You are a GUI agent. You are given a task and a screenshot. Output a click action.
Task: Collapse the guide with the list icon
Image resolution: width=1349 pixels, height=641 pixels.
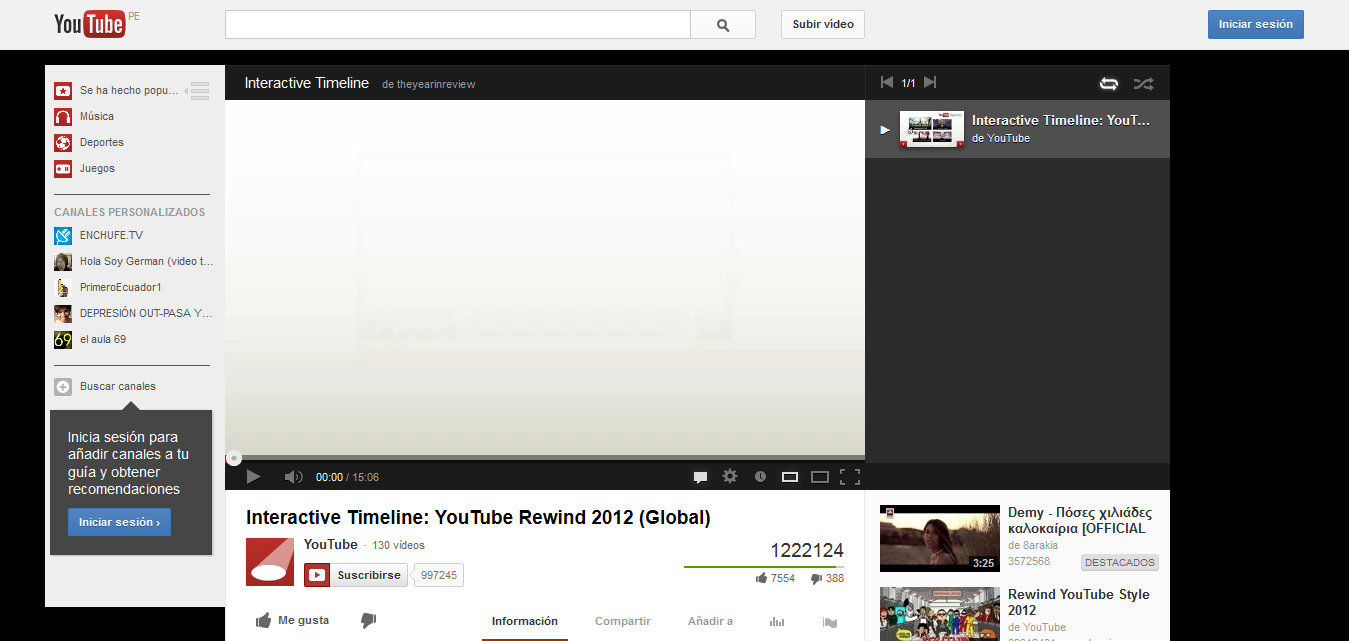(x=199, y=91)
